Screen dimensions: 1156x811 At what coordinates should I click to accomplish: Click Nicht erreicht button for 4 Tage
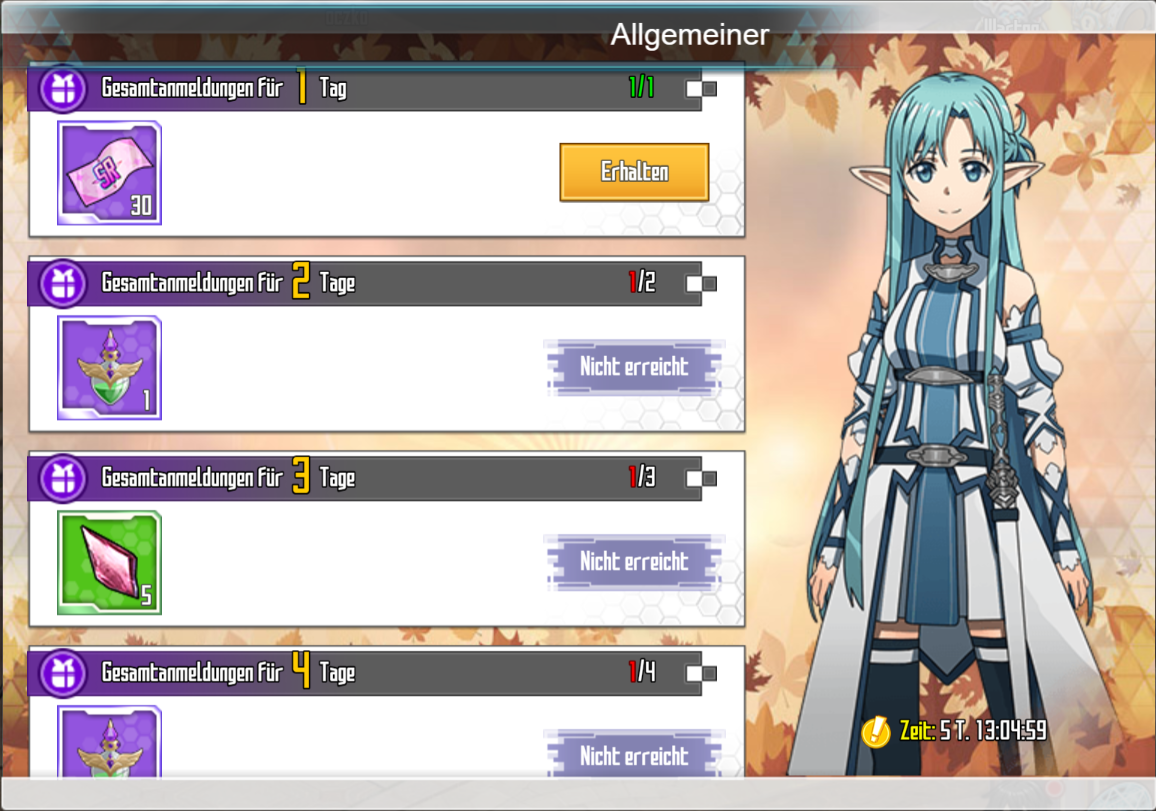coord(634,753)
